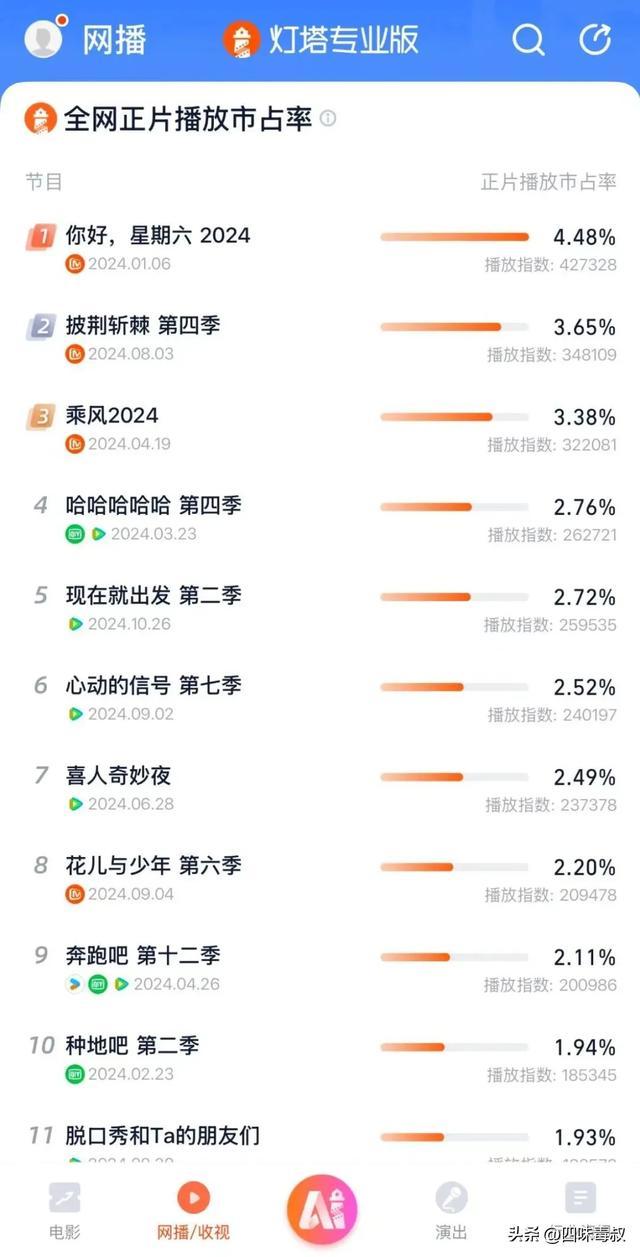Click the 乘风2024 program title

pos(112,416)
